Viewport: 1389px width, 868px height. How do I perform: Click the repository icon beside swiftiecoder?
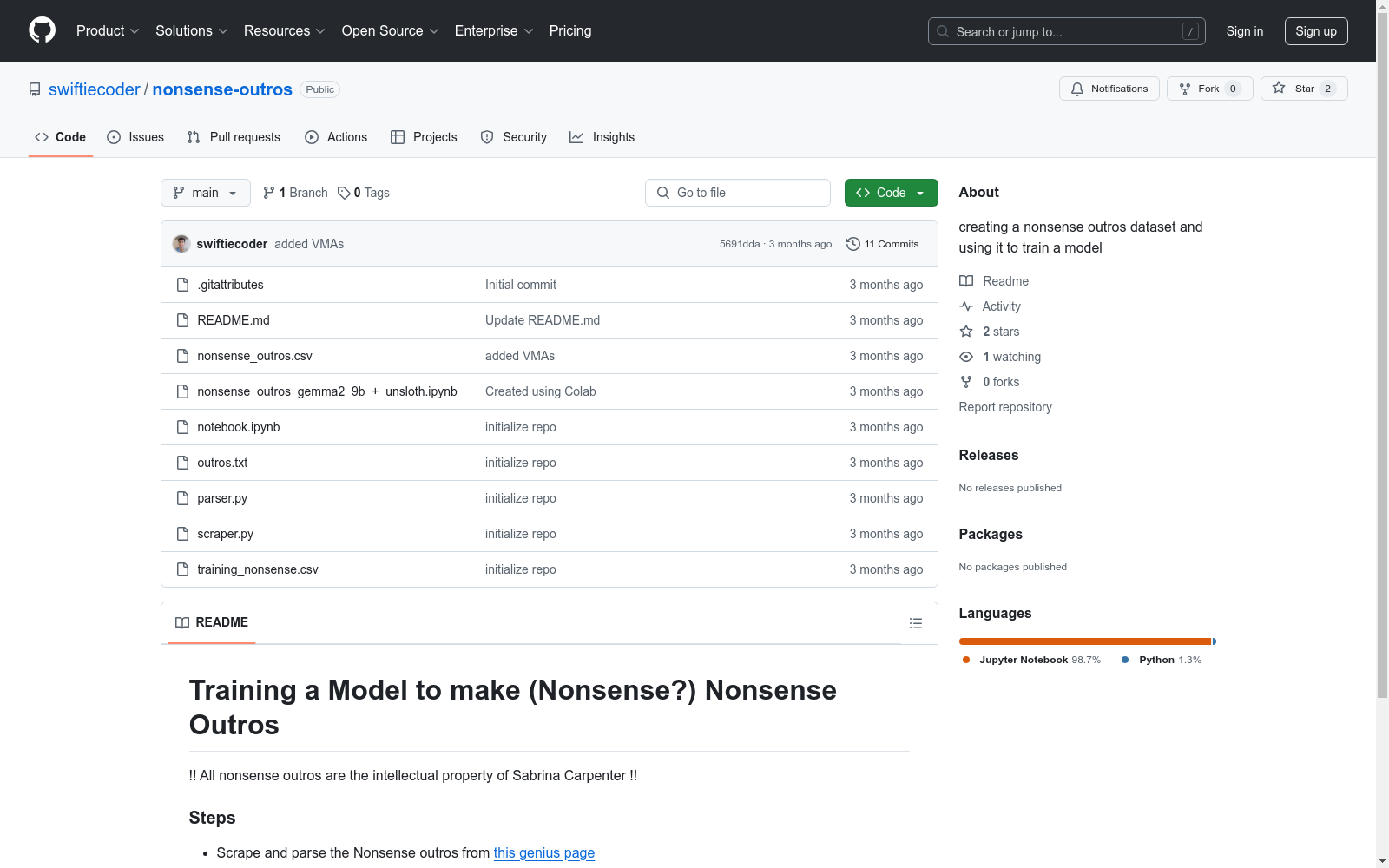[35, 89]
